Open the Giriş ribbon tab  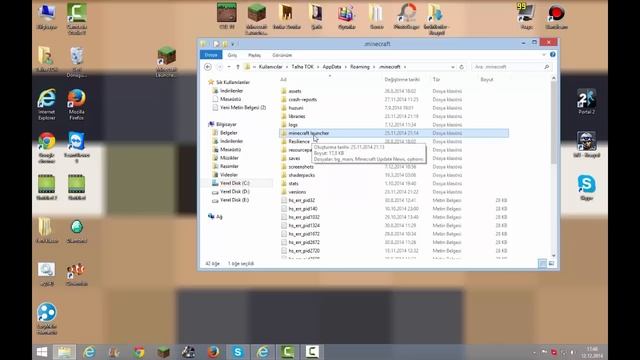[232, 55]
